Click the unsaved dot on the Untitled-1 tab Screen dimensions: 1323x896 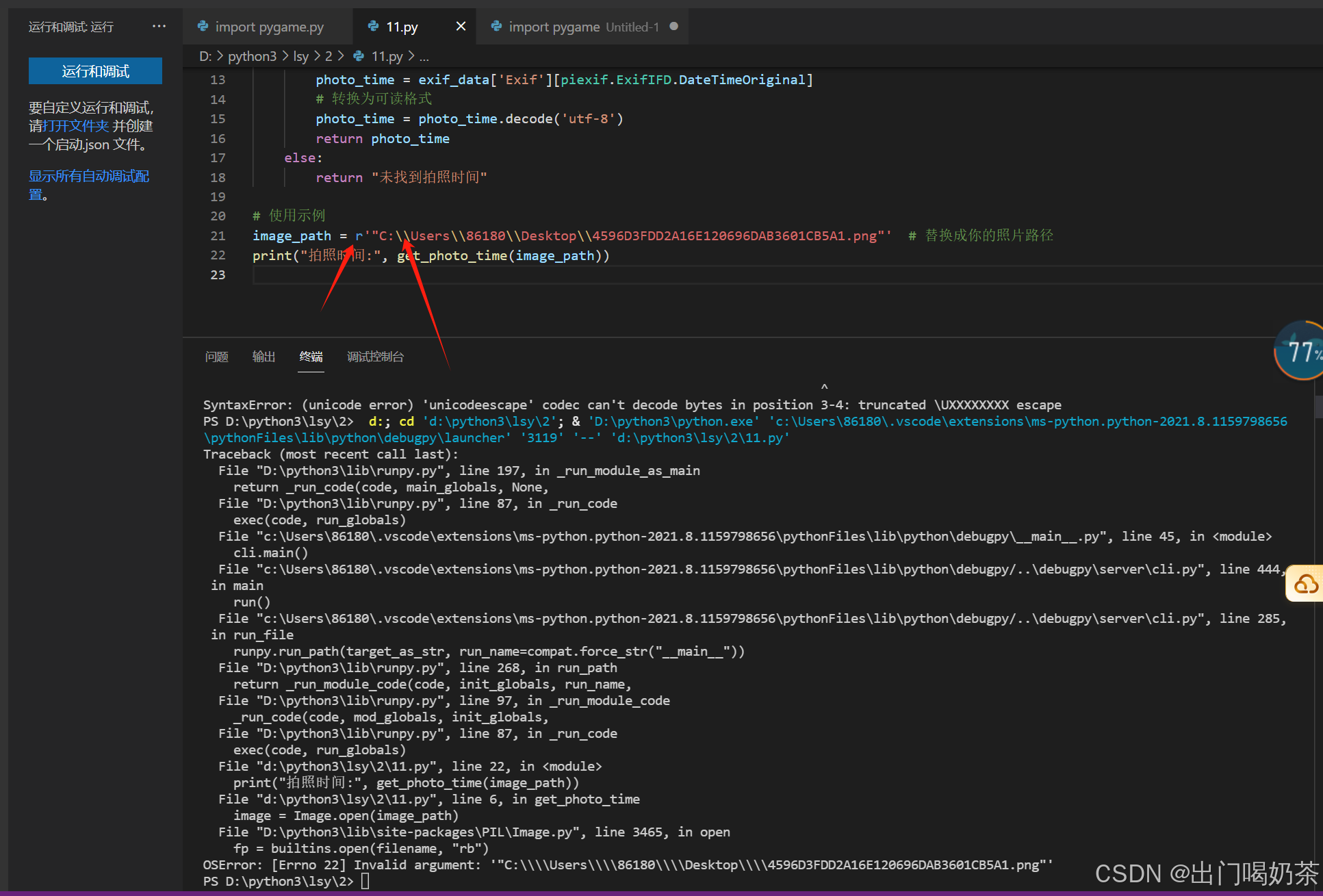click(673, 26)
